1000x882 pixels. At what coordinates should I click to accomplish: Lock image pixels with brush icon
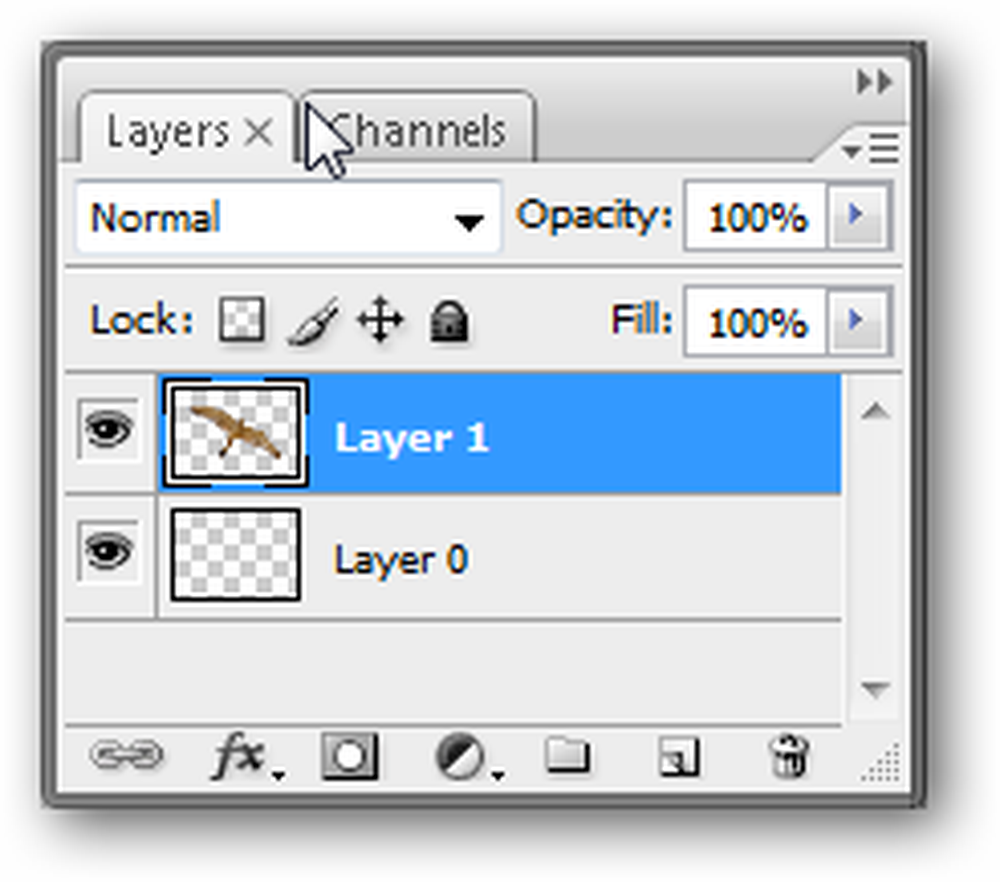pyautogui.click(x=312, y=323)
